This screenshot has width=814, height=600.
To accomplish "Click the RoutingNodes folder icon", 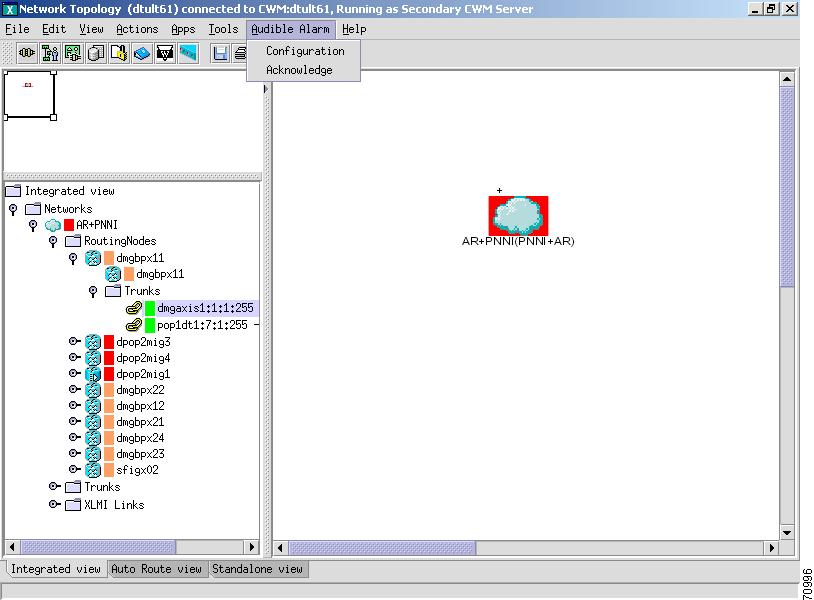I will pos(73,241).
